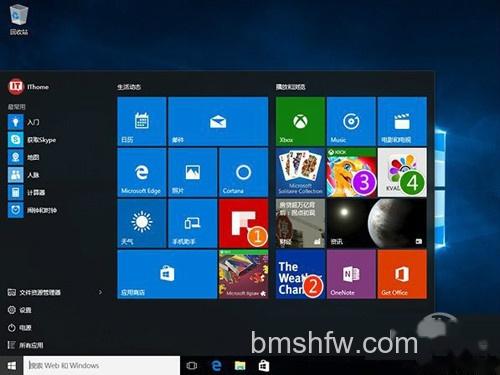Open Task View on taskbar

(192, 366)
